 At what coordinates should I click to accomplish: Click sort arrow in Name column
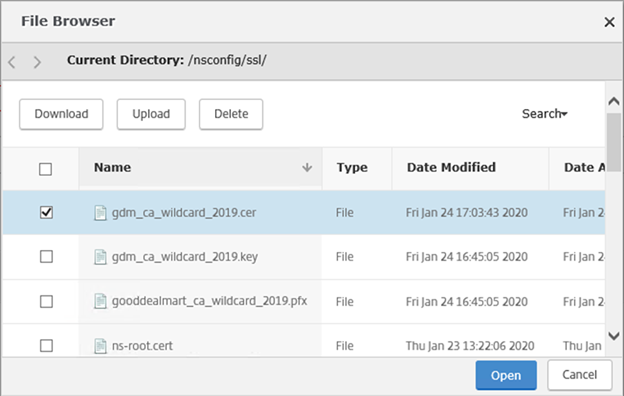307,168
